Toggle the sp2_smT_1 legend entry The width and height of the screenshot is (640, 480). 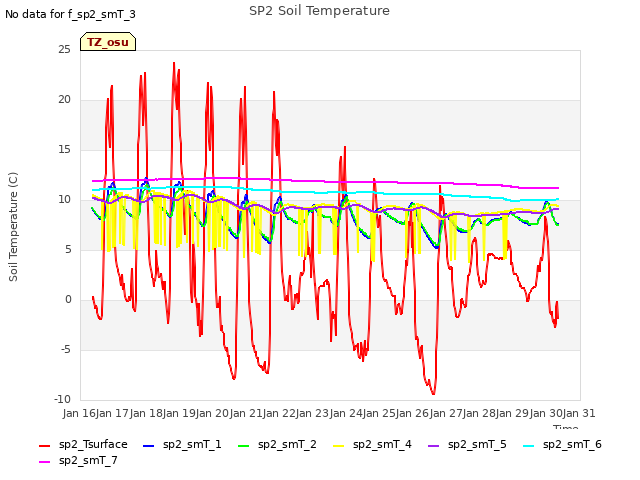(x=182, y=444)
